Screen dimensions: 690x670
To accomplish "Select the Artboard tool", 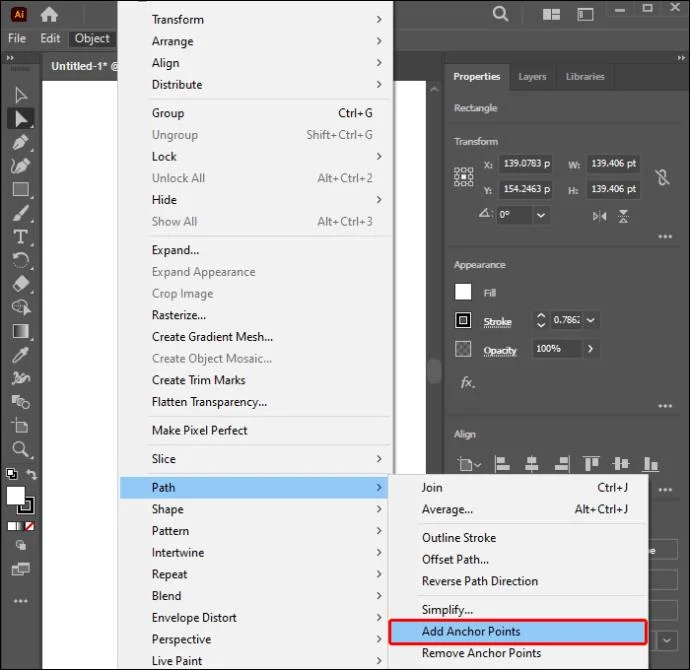I will pos(20,425).
